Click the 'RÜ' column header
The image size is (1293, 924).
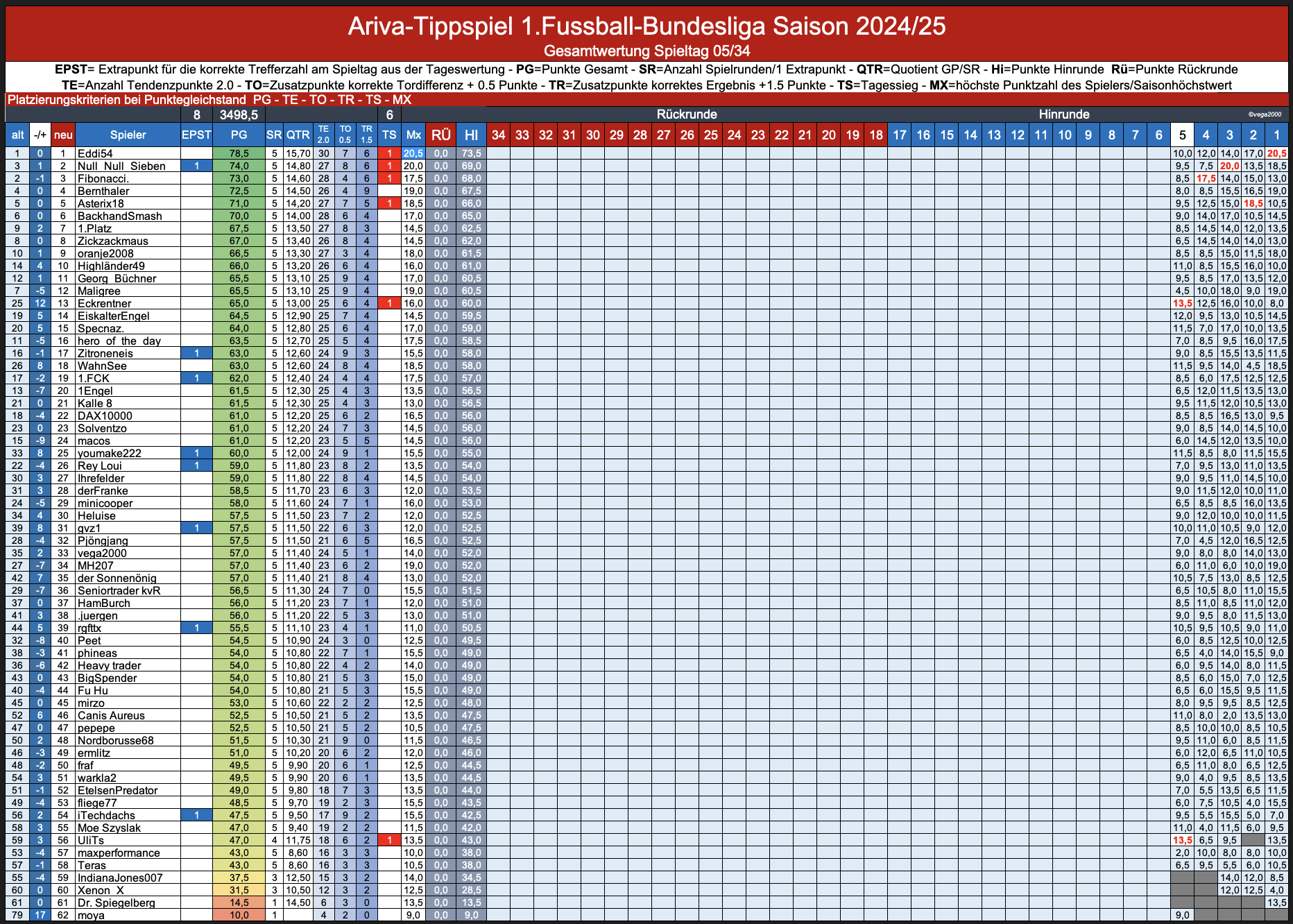click(x=440, y=135)
